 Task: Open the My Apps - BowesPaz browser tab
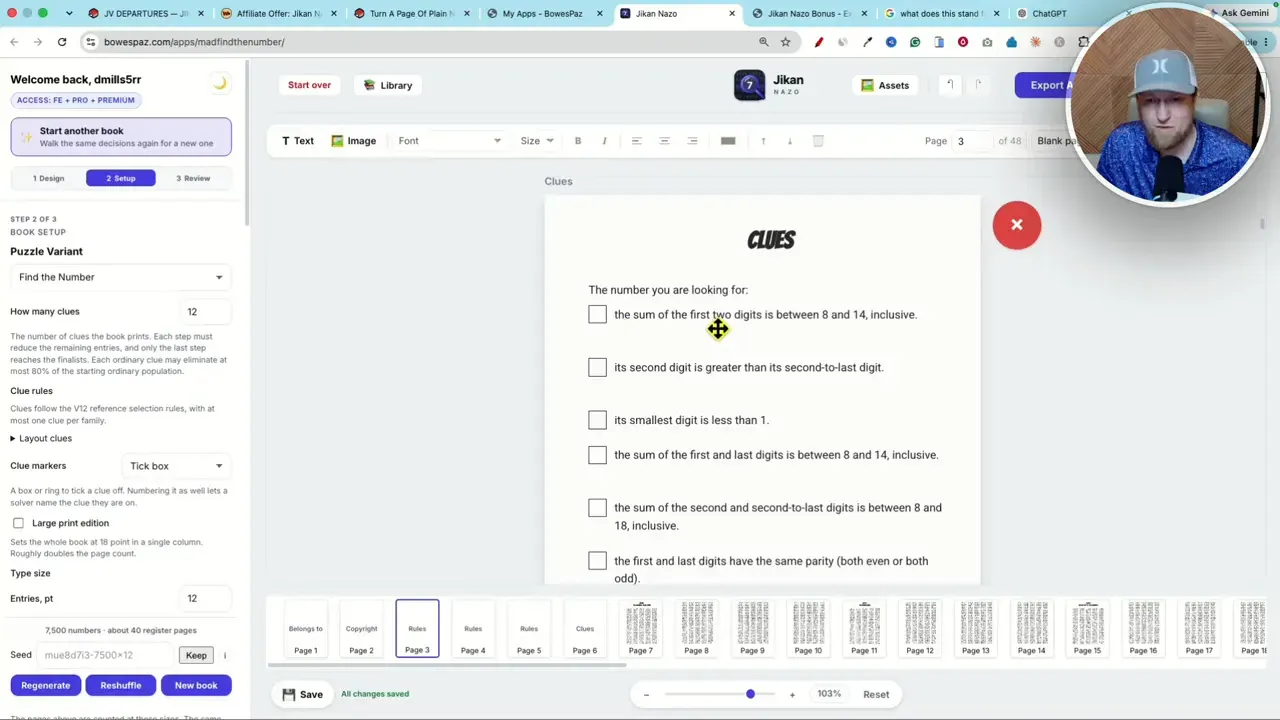pos(541,14)
